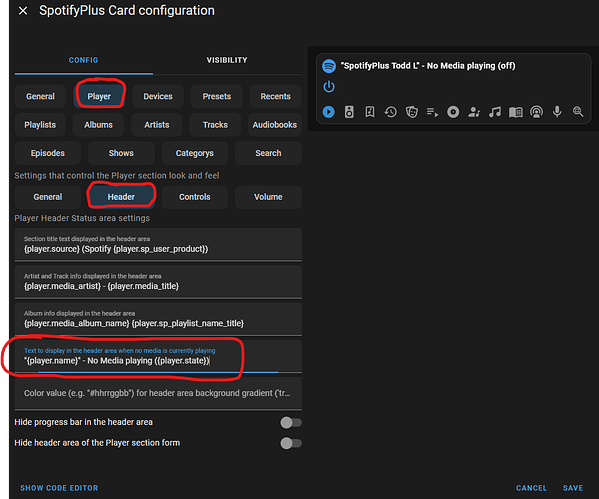This screenshot has width=599, height=499.
Task: Open the Episodes microphone icon
Action: point(557,112)
